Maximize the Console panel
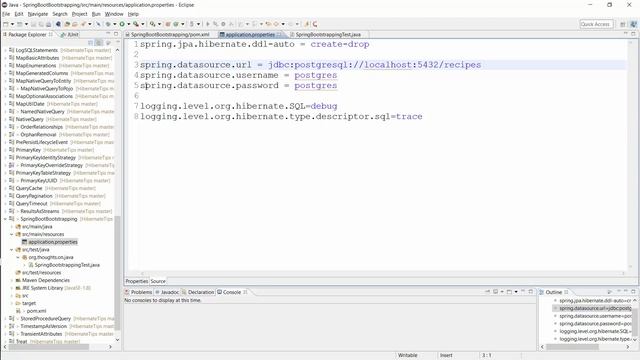Screen dimensions: 640x360 (531, 292)
